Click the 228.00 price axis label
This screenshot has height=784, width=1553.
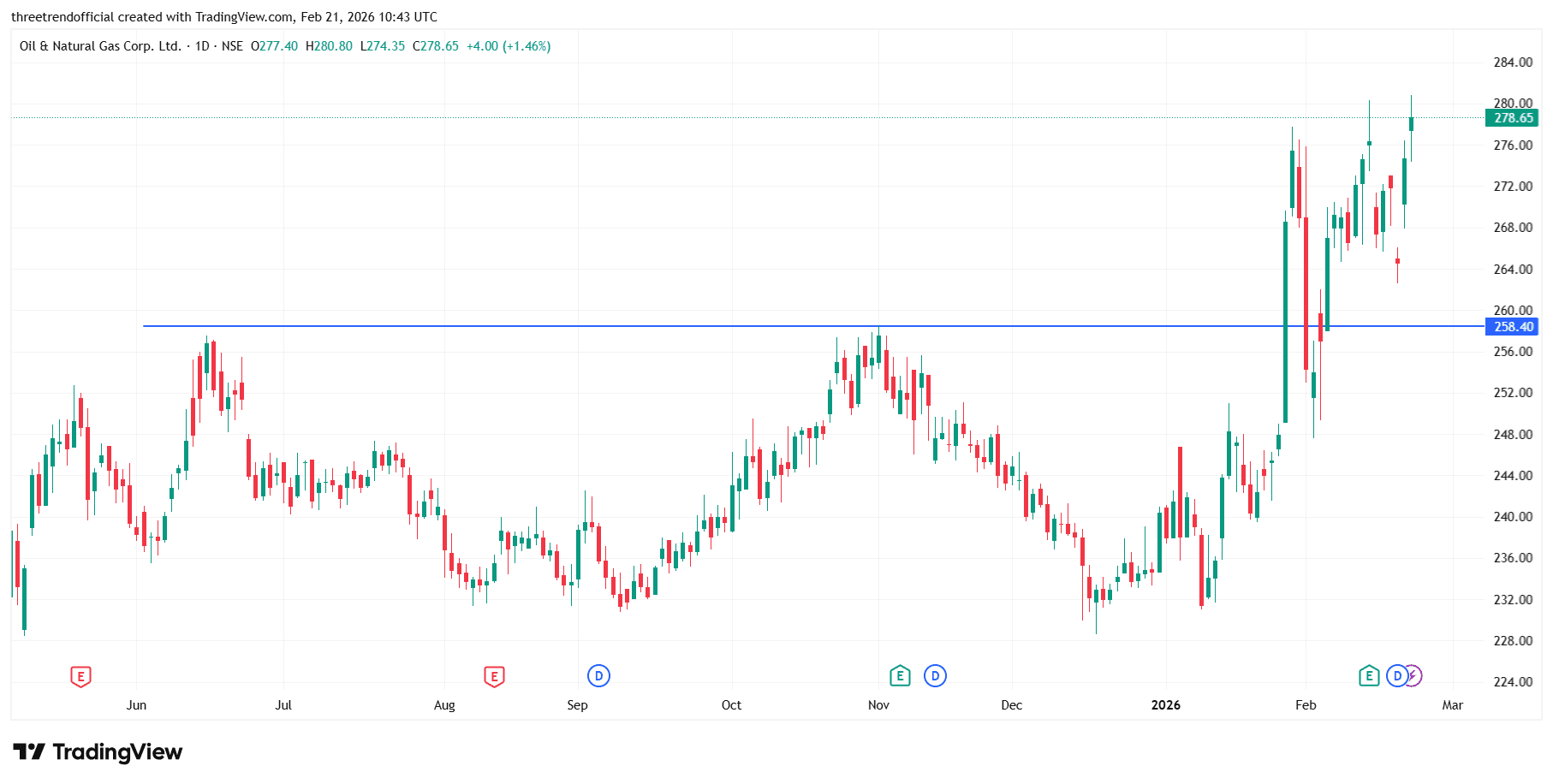point(1513,641)
